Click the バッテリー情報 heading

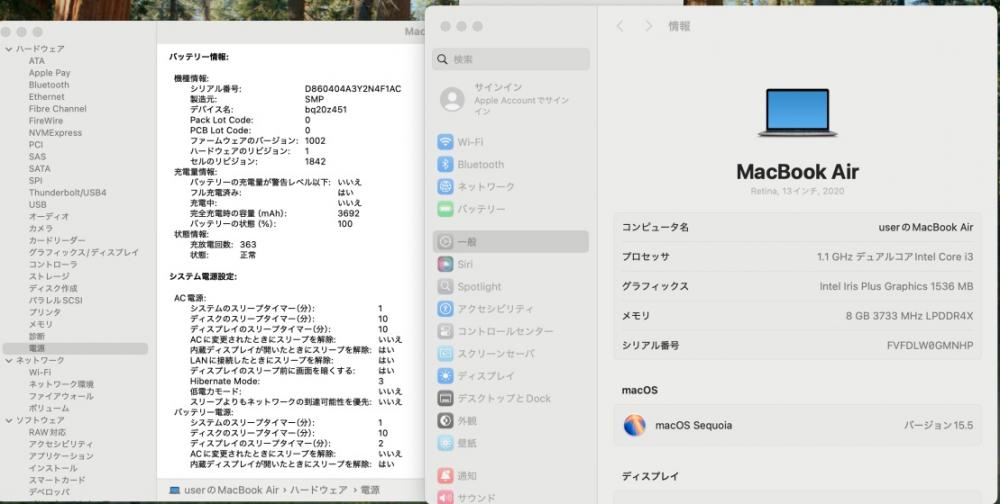pos(198,57)
